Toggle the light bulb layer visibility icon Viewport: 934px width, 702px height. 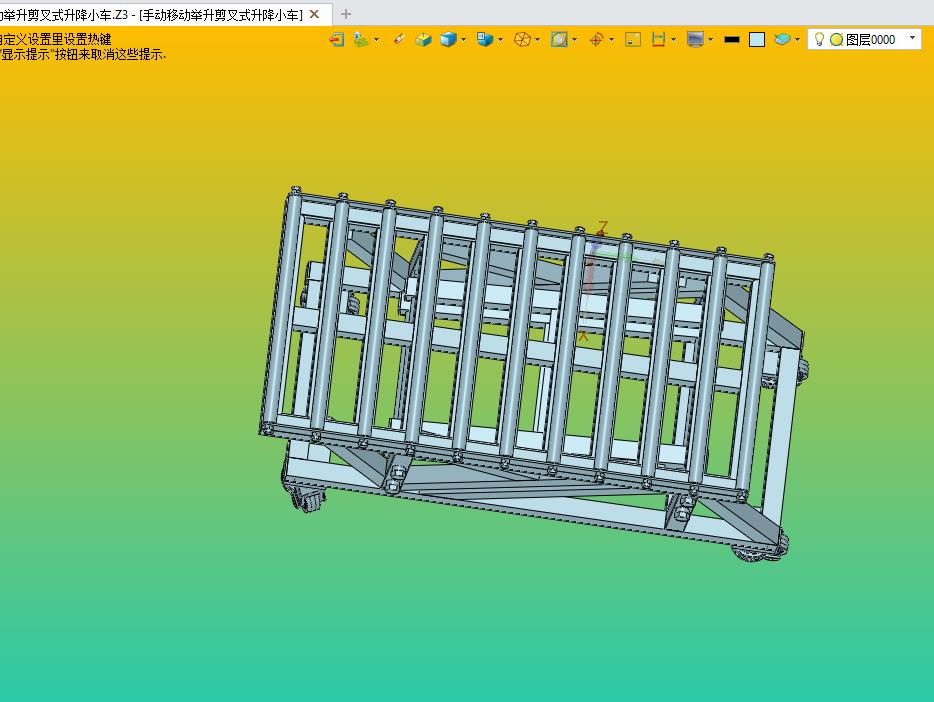(819, 39)
